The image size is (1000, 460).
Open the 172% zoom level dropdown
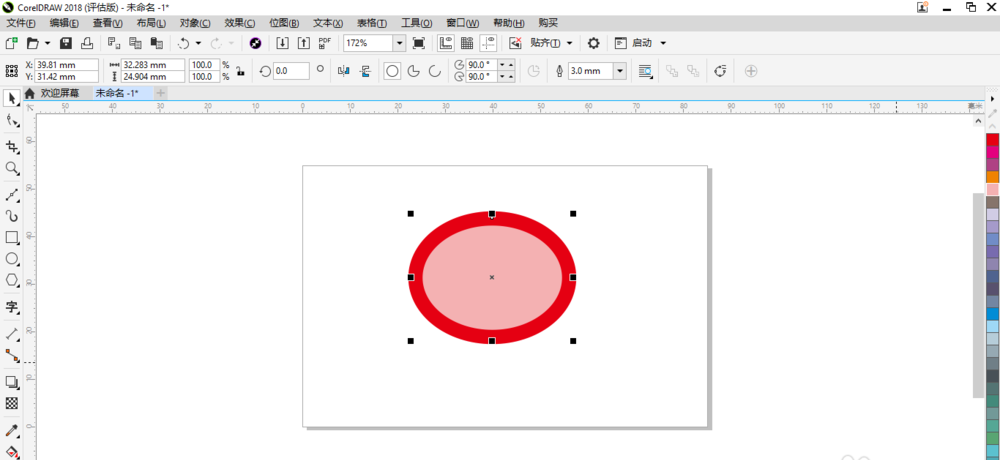(x=399, y=43)
